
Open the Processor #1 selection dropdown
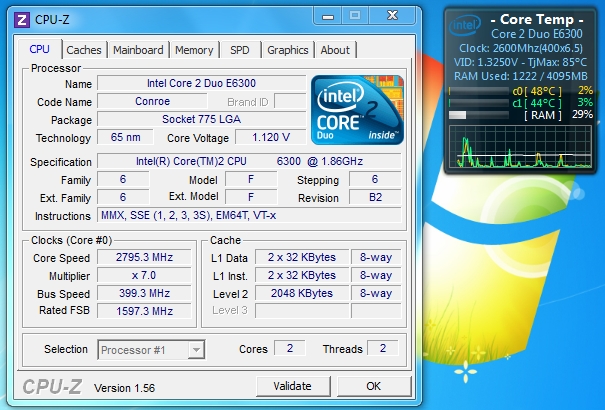[151, 350]
